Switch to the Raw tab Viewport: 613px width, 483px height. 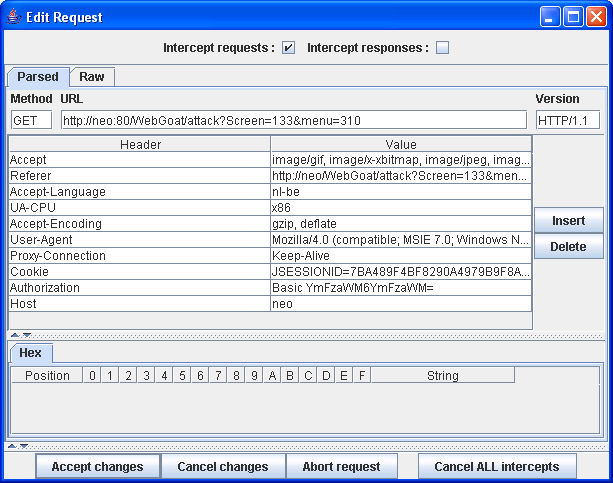click(92, 77)
